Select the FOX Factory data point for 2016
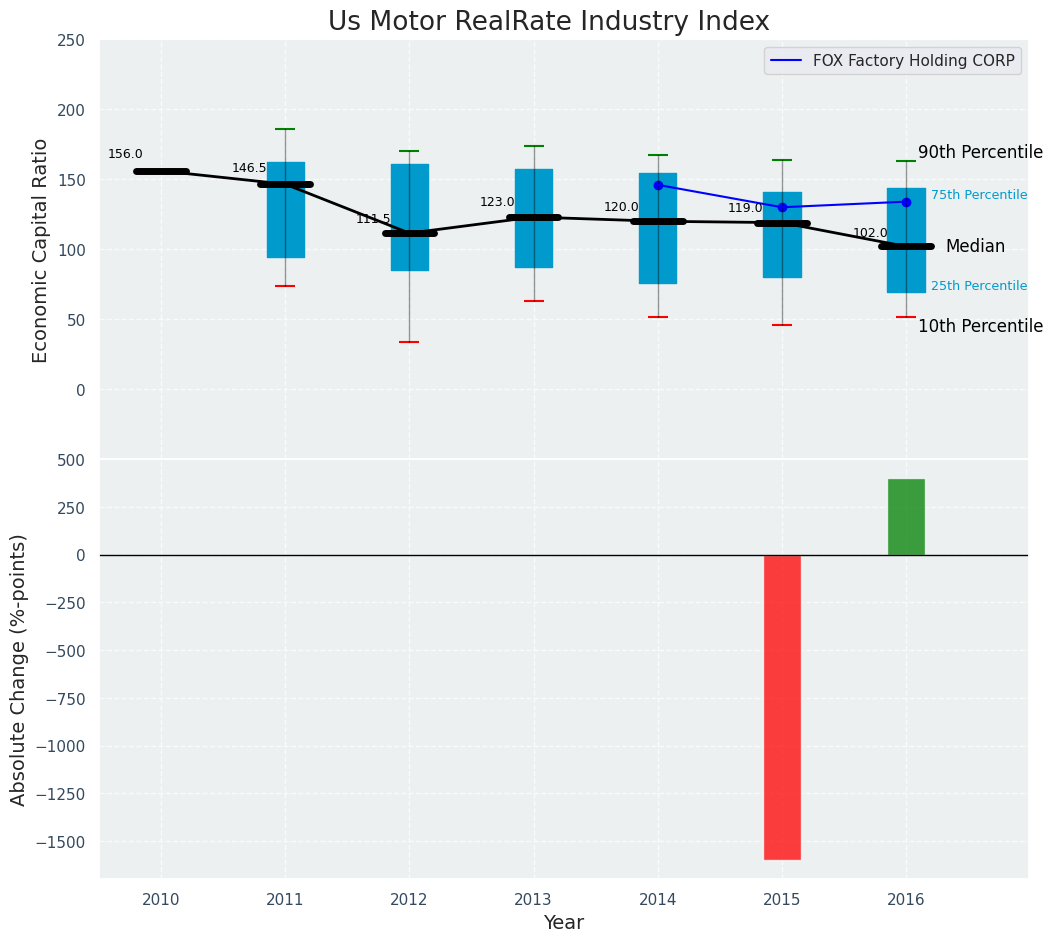Image resolution: width=1053 pixels, height=942 pixels. pyautogui.click(x=906, y=202)
